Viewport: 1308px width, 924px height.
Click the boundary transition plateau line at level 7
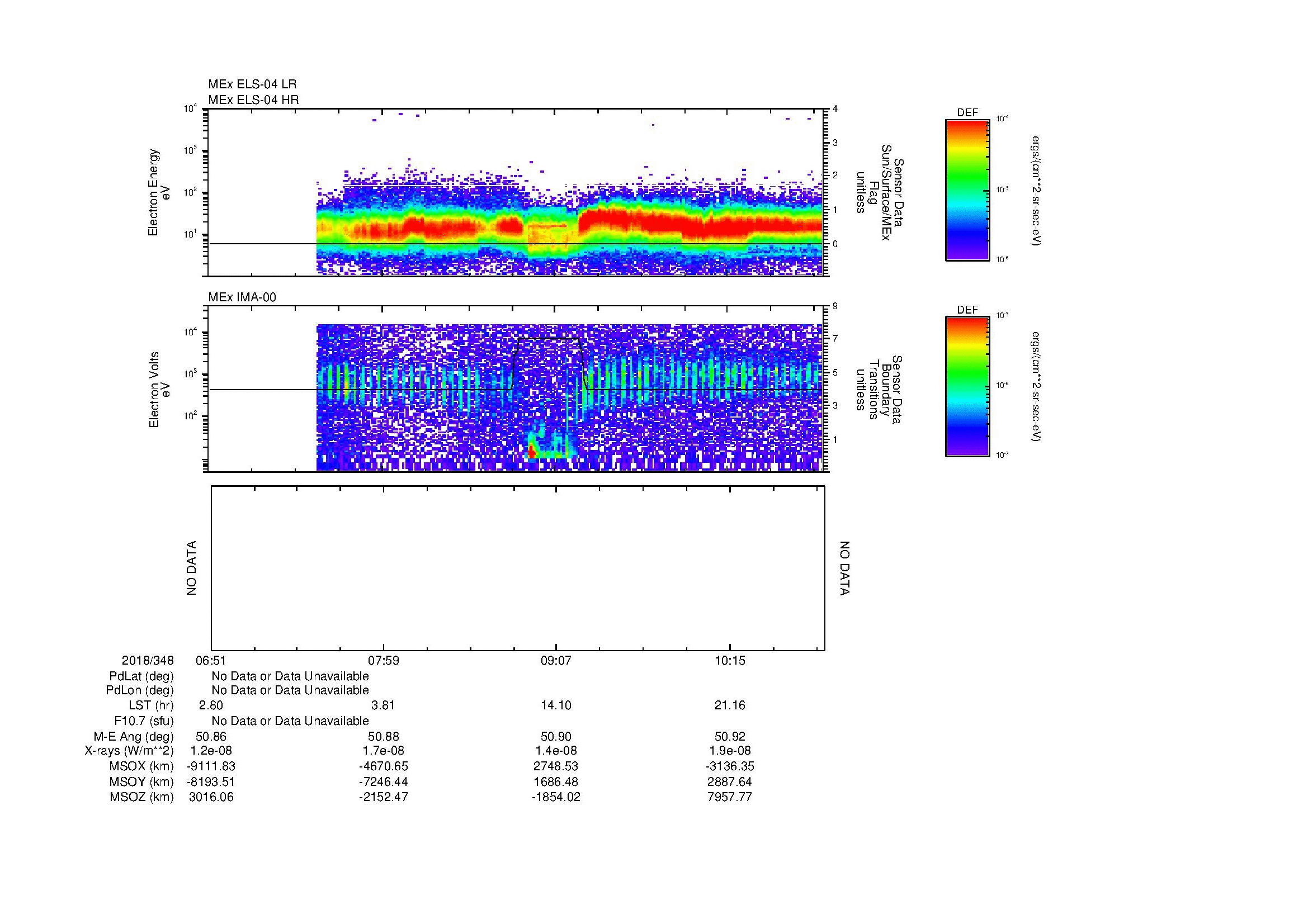tap(547, 339)
